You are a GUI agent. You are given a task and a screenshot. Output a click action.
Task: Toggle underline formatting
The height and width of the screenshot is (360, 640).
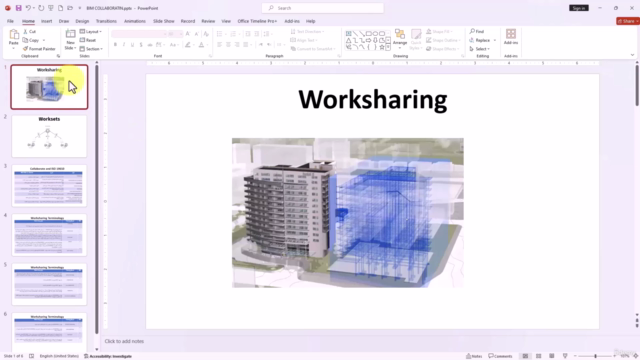point(132,44)
